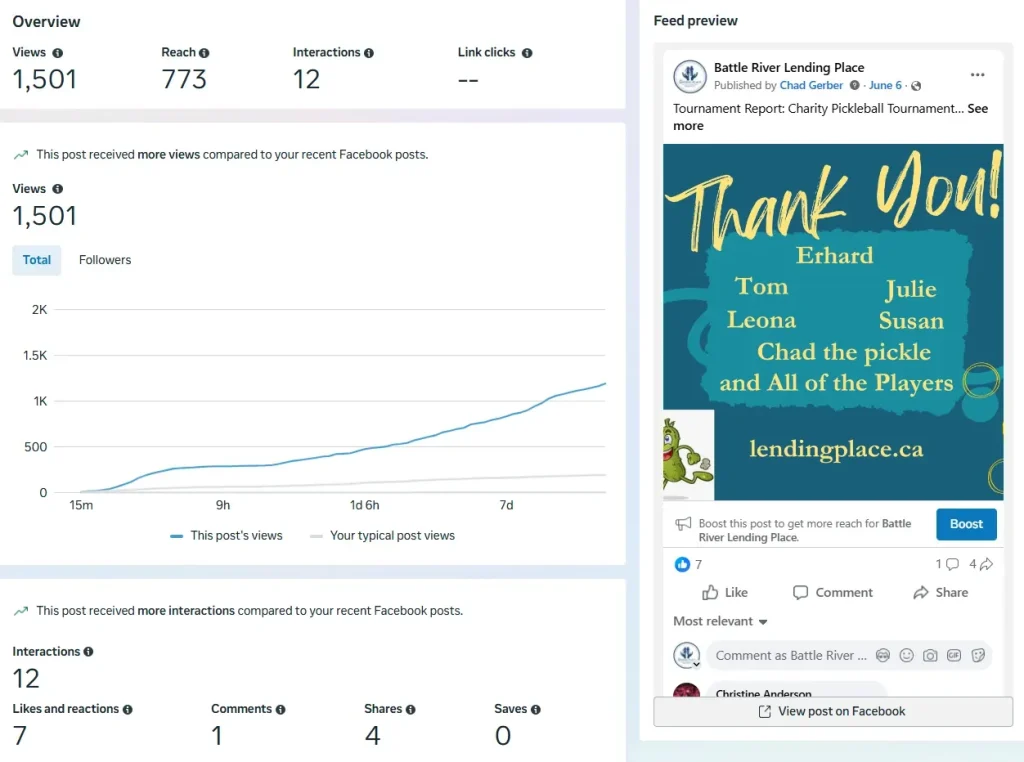This screenshot has height=762, width=1024.
Task: Open the avatar switcher beside comment field
Action: pyautogui.click(x=687, y=656)
